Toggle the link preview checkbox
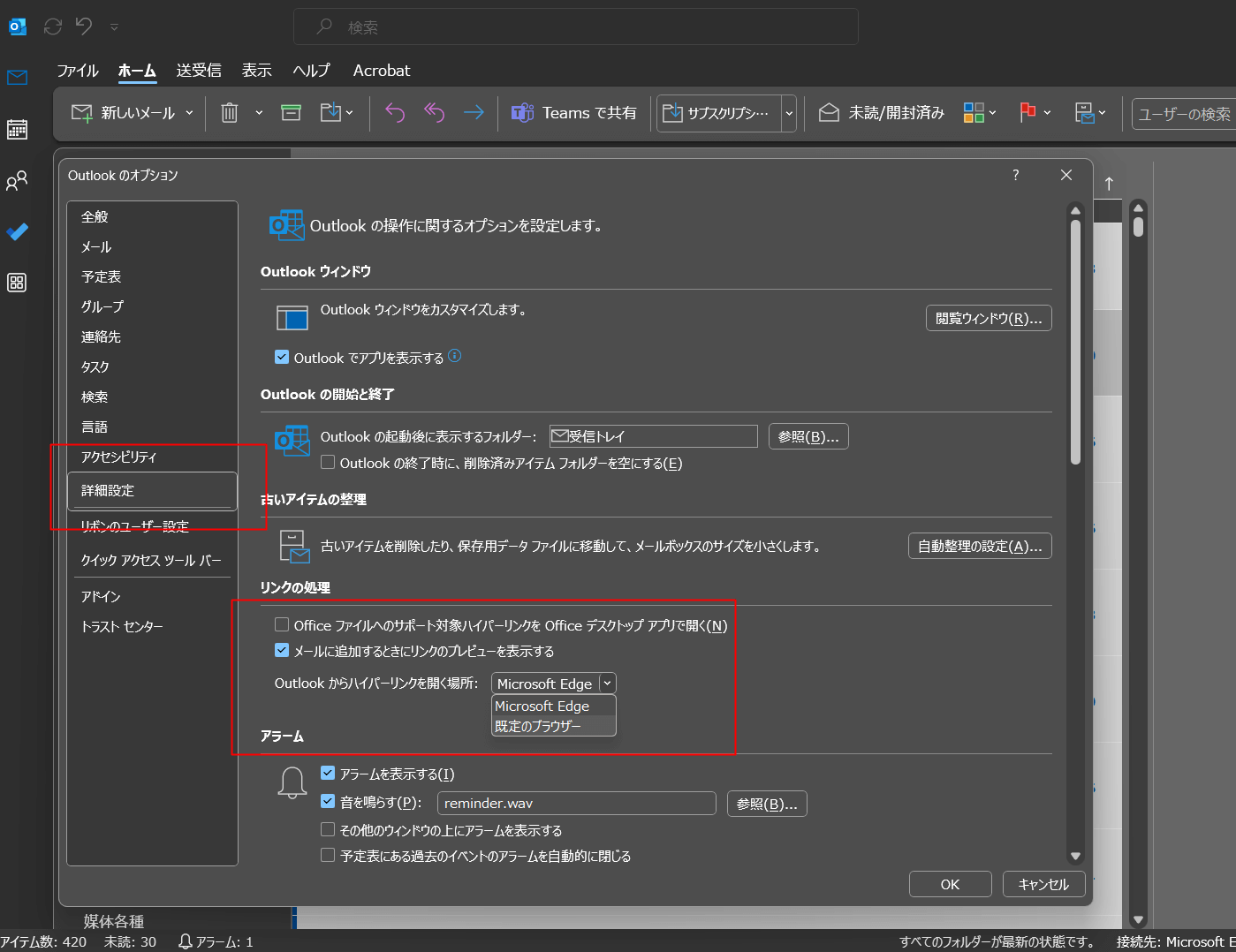1236x952 pixels. tap(282, 651)
